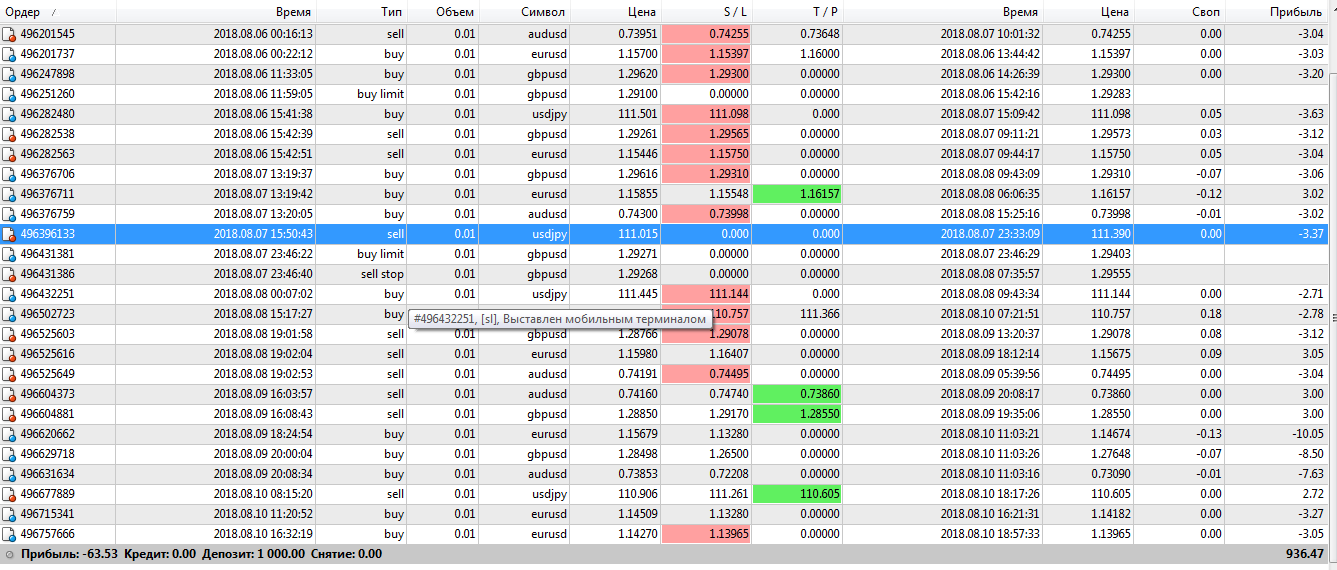Click red stop loss cell 0.74495
This screenshot has height=570, width=1337.
(x=707, y=374)
